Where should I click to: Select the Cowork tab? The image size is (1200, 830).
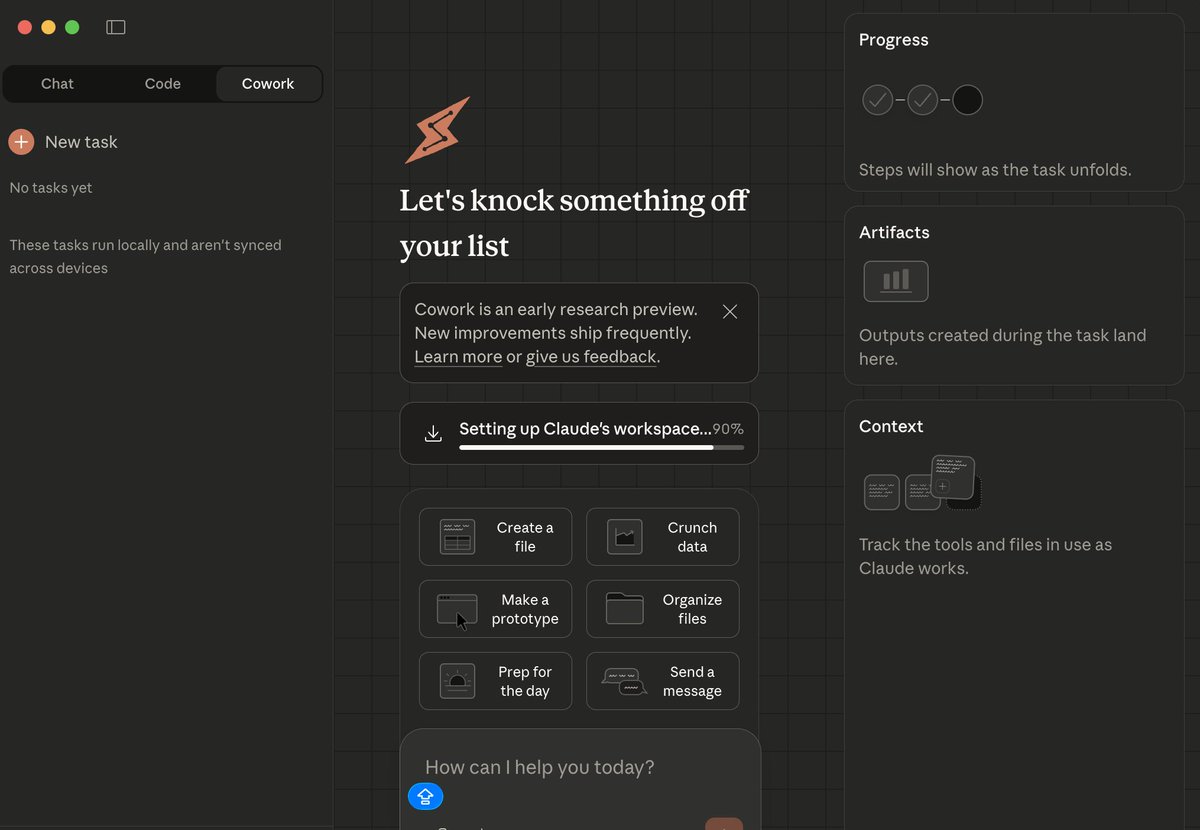point(268,84)
